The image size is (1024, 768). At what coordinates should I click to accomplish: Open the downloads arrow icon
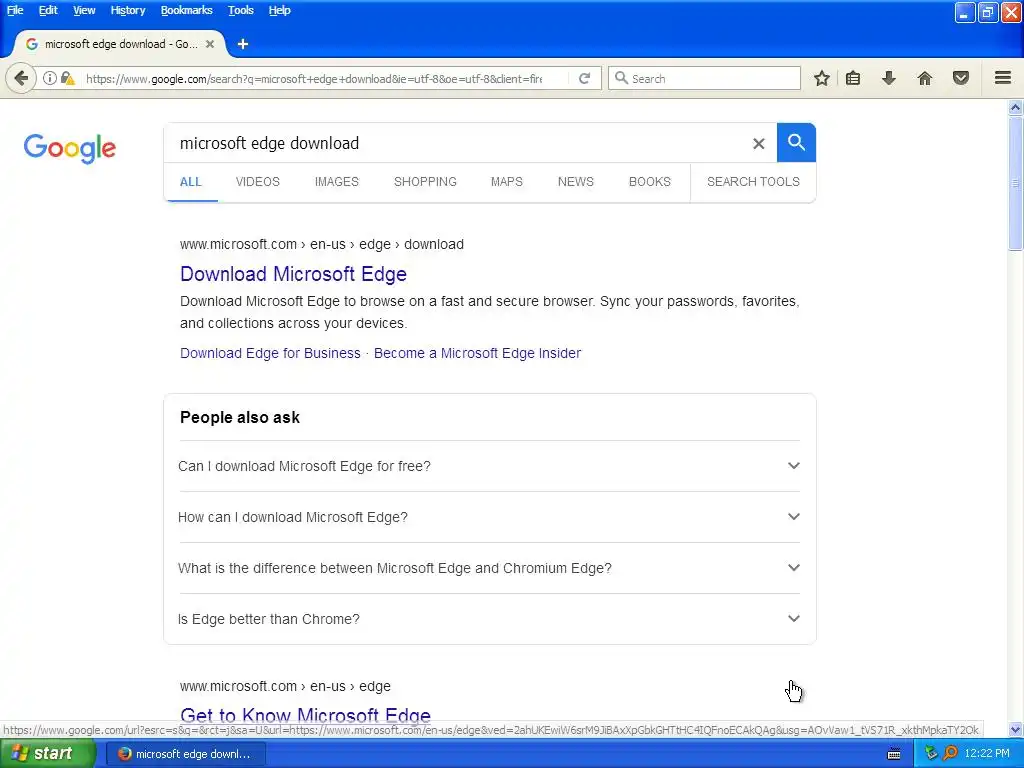click(x=888, y=78)
